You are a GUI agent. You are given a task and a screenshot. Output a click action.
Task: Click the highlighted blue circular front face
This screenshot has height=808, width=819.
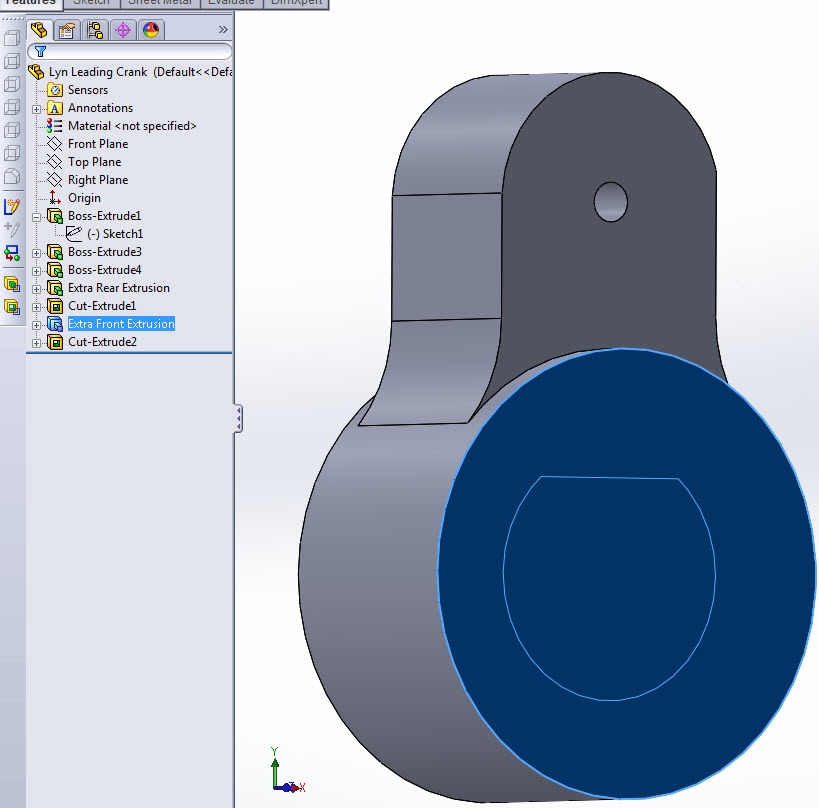click(x=627, y=573)
